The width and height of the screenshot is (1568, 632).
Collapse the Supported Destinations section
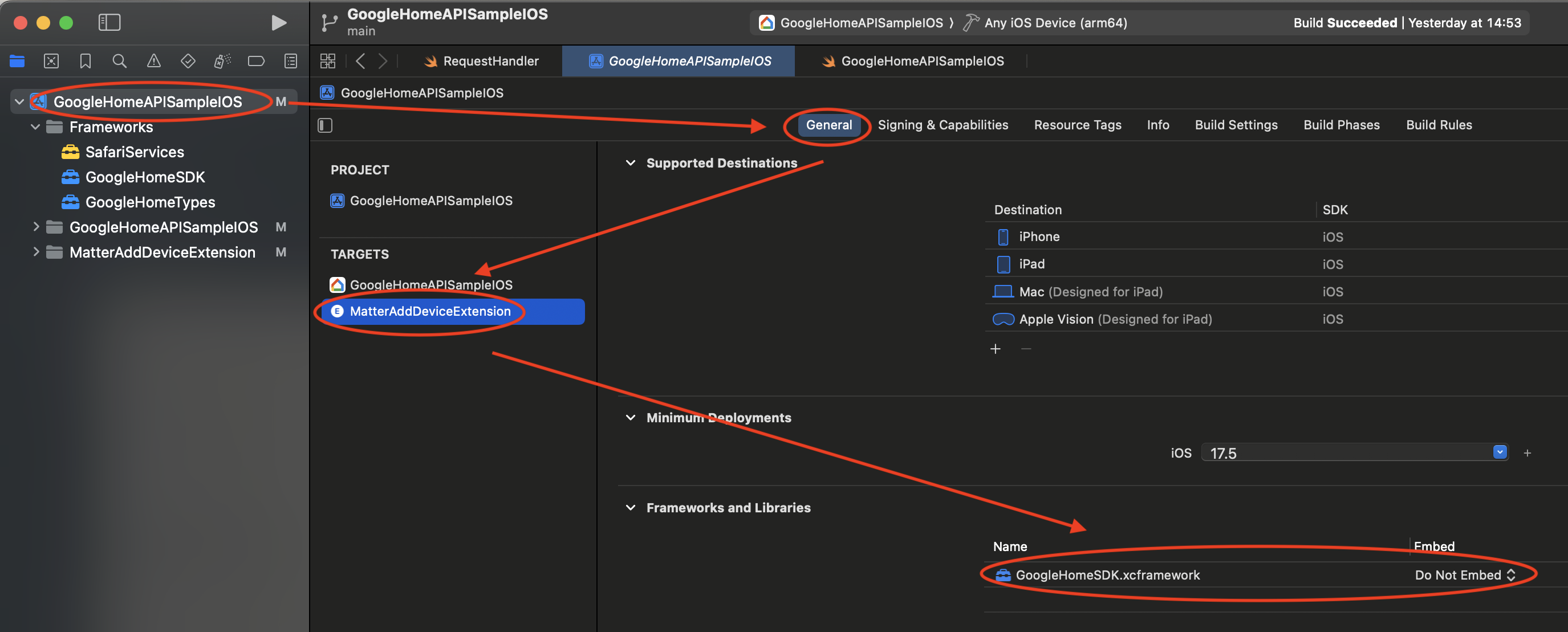click(x=631, y=163)
